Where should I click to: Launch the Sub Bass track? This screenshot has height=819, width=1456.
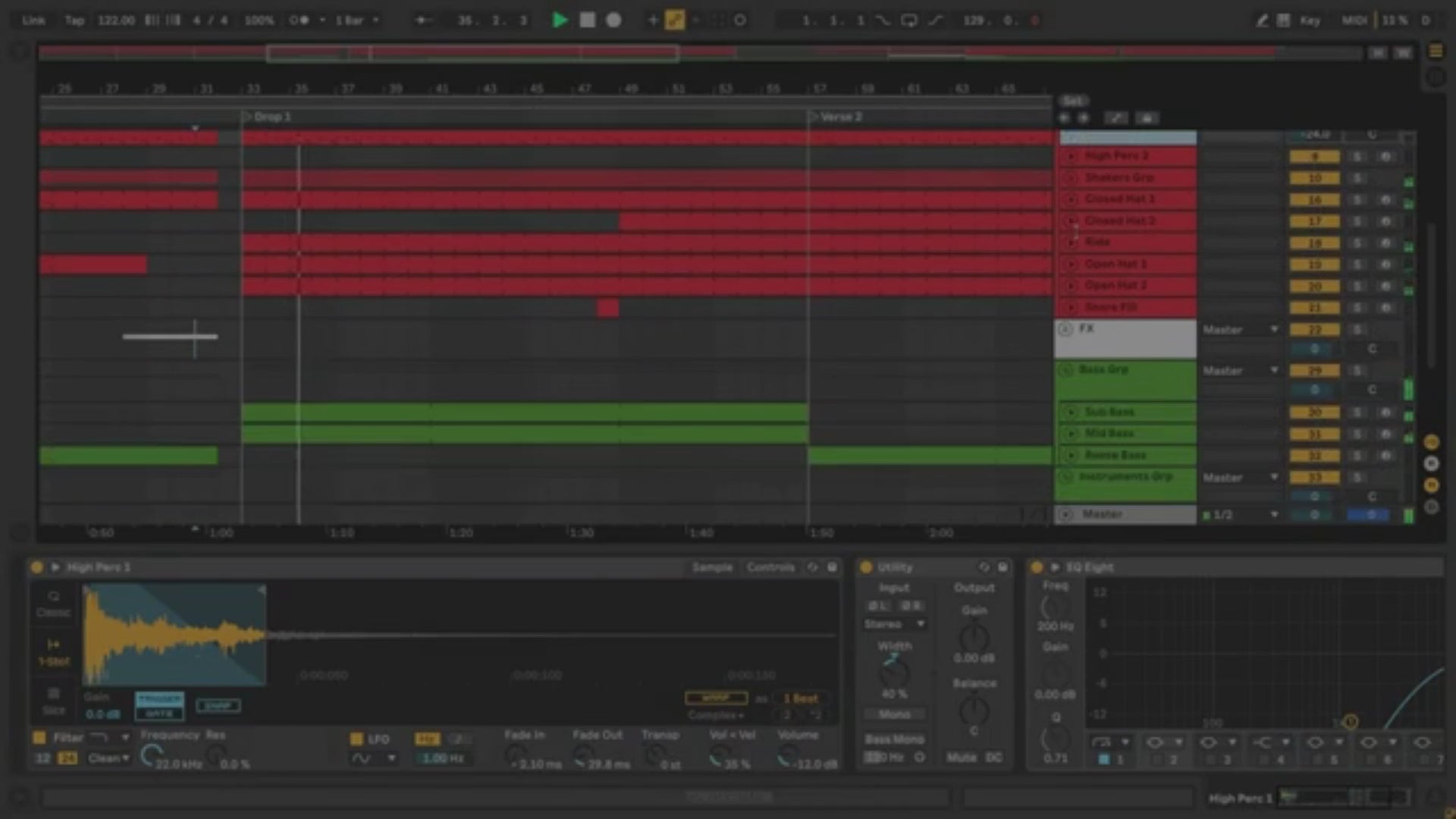pos(1071,412)
